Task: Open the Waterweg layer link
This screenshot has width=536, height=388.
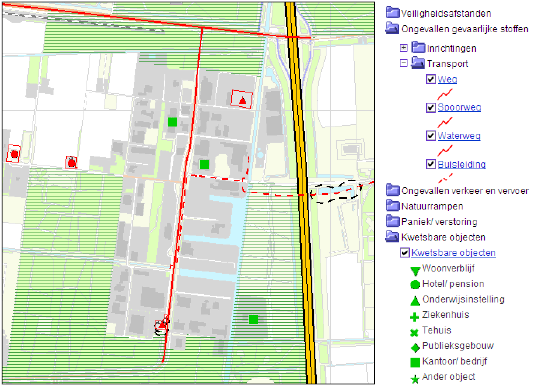Action: [x=459, y=136]
